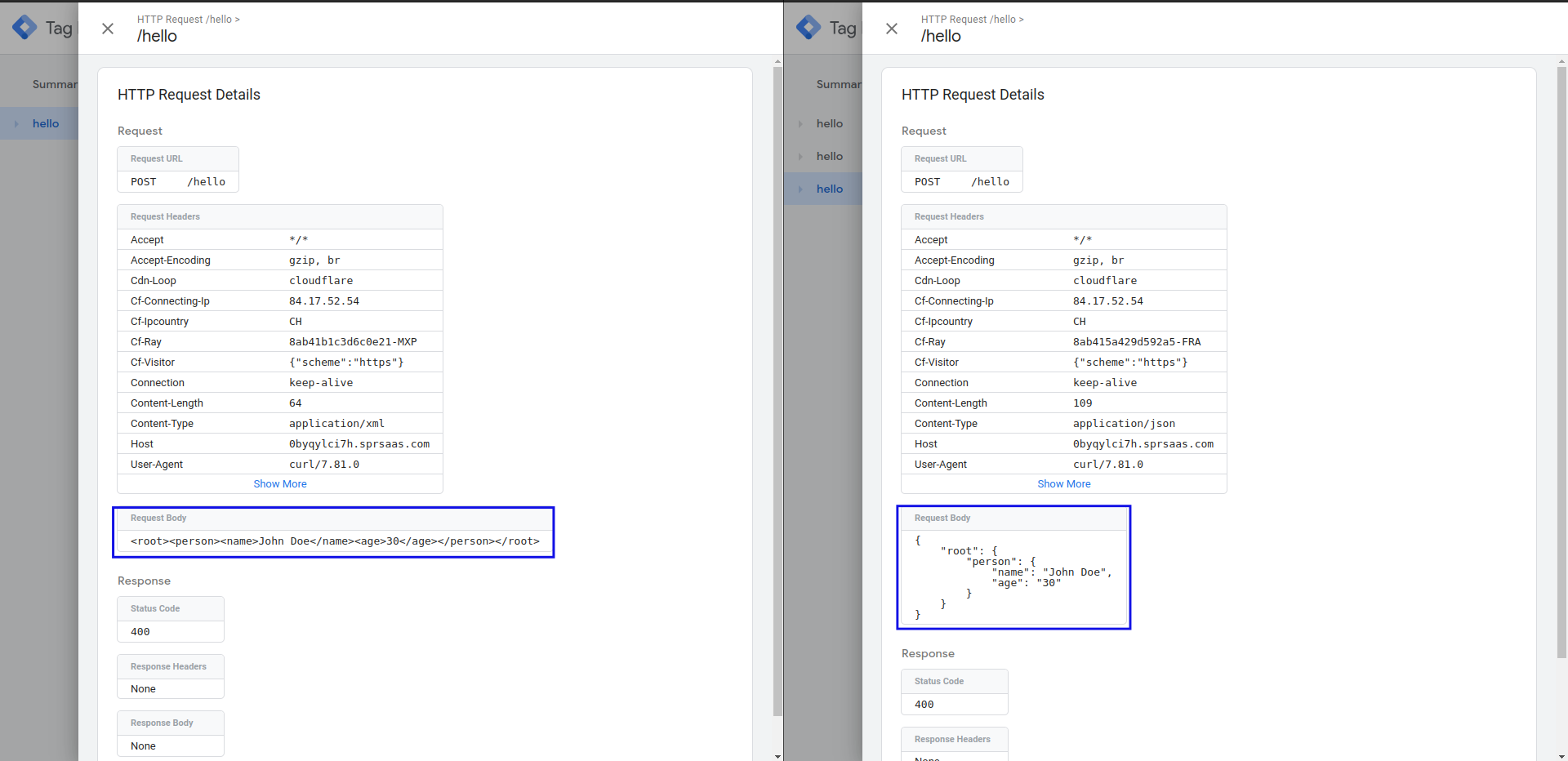Click the HTTP Request /hello breadcrumb in the right panel
The image size is (1568, 761).
[969, 19]
